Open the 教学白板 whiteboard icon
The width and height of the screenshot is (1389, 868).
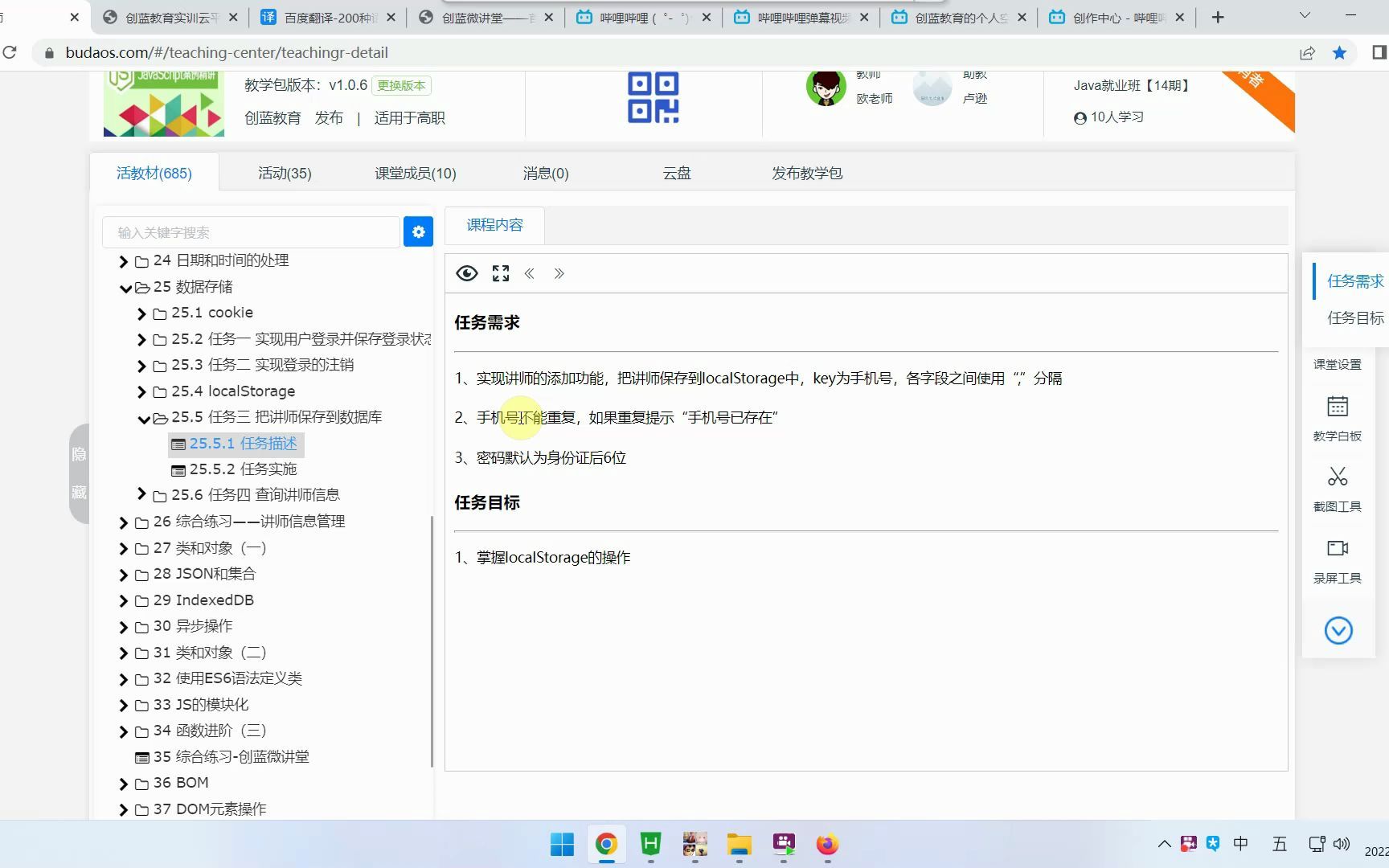[x=1337, y=407]
